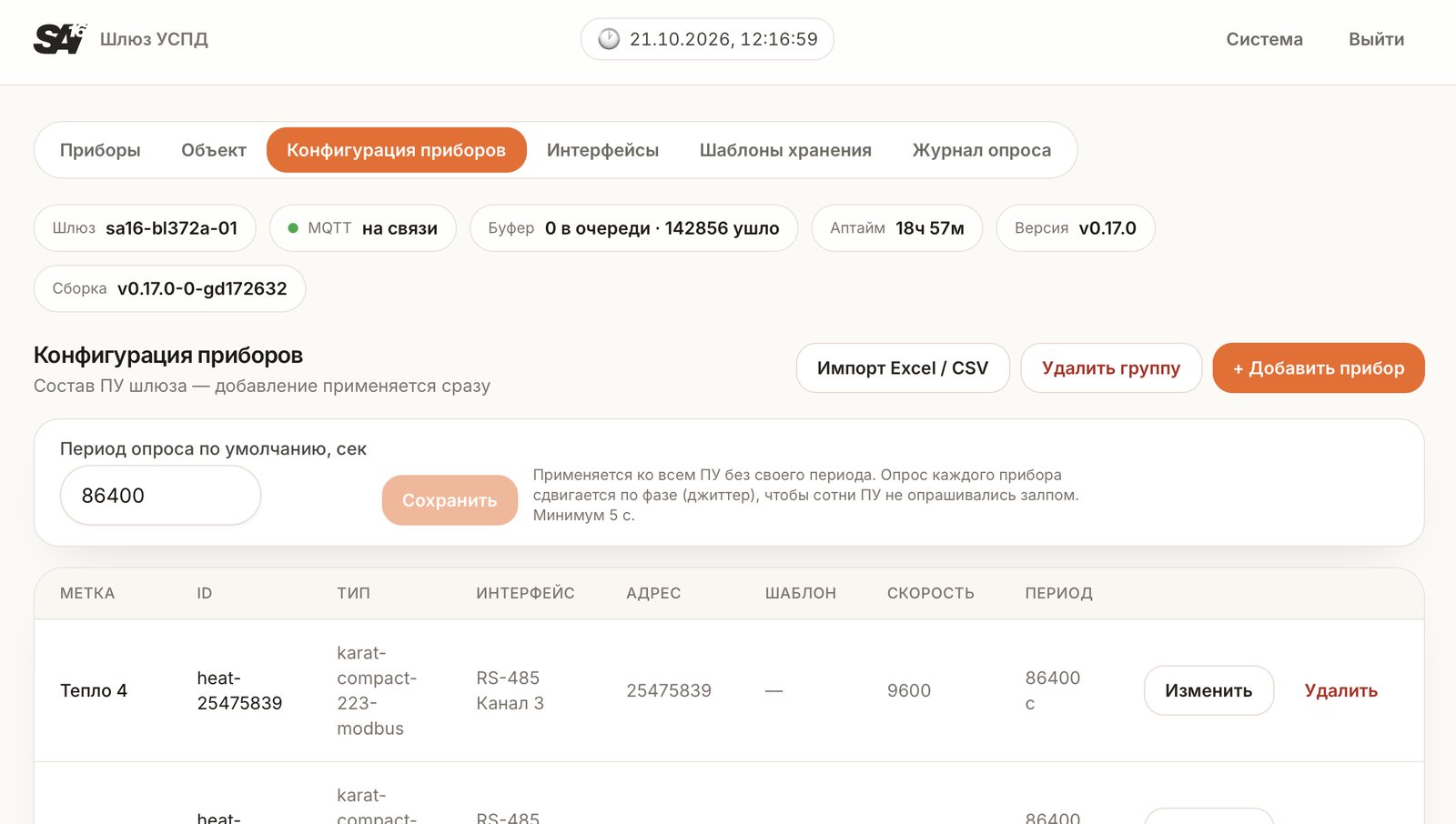Click the Аптайм 18ч 57м chip

[897, 228]
